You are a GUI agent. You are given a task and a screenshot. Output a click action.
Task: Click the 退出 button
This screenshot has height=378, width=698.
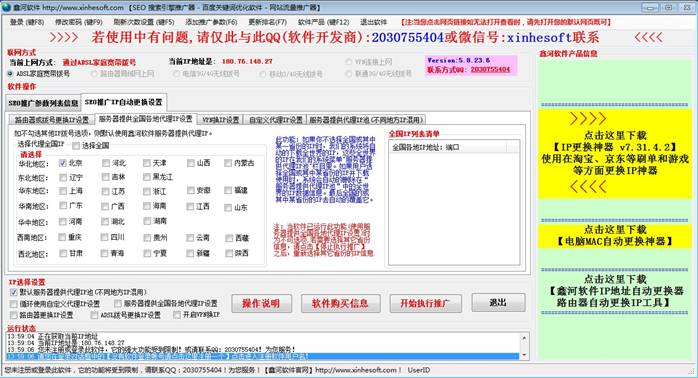(x=498, y=303)
